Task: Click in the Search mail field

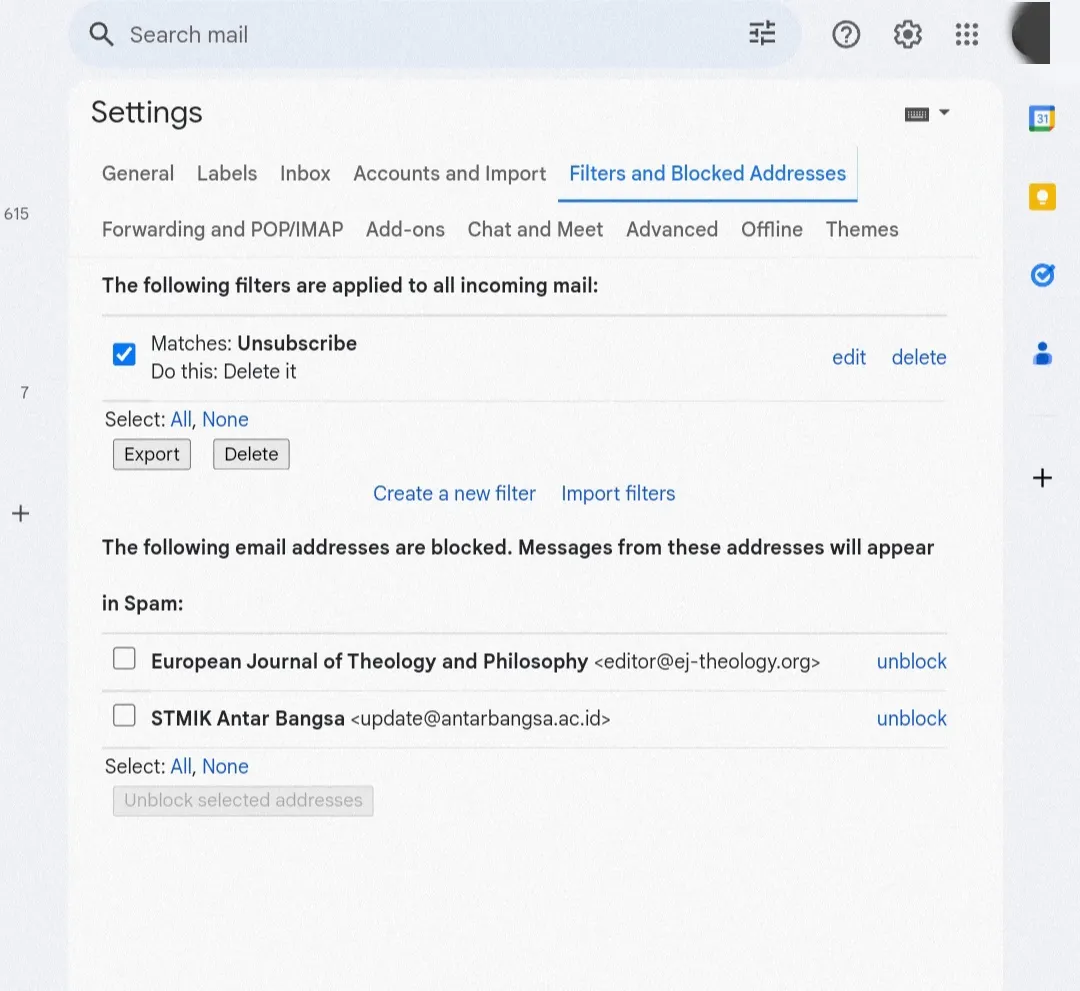Action: [400, 35]
